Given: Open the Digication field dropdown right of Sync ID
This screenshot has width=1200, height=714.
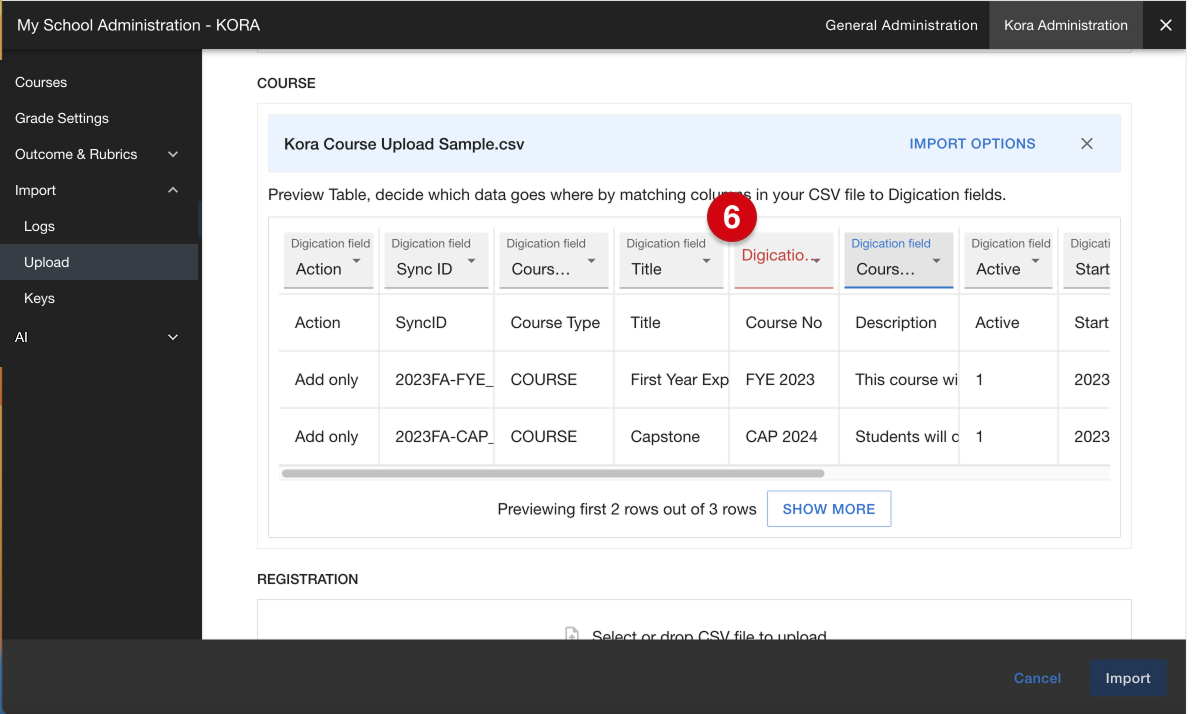Looking at the screenshot, I should [554, 260].
